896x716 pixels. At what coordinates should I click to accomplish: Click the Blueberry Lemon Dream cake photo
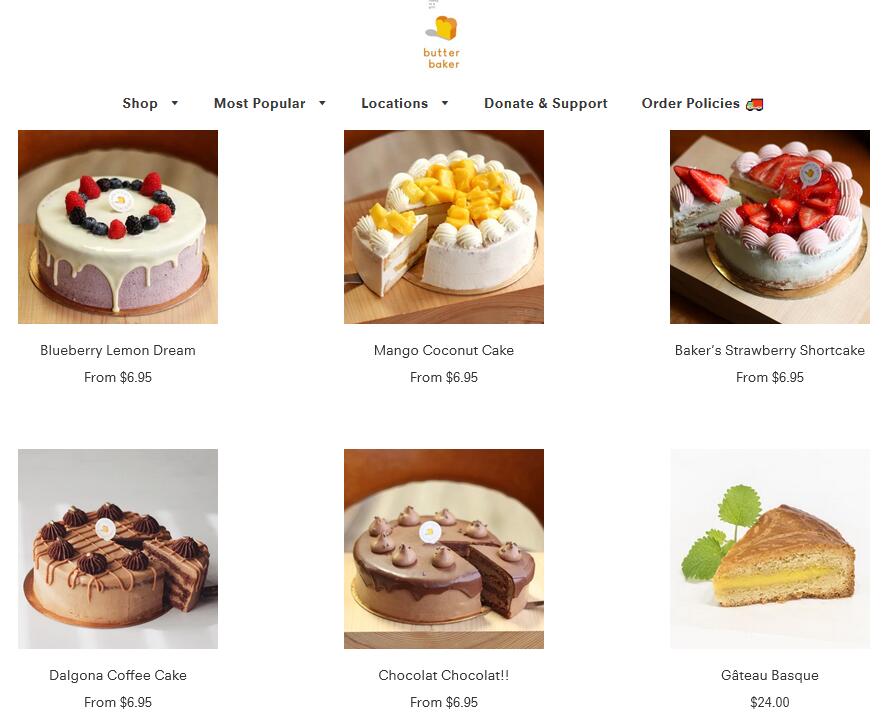point(118,227)
